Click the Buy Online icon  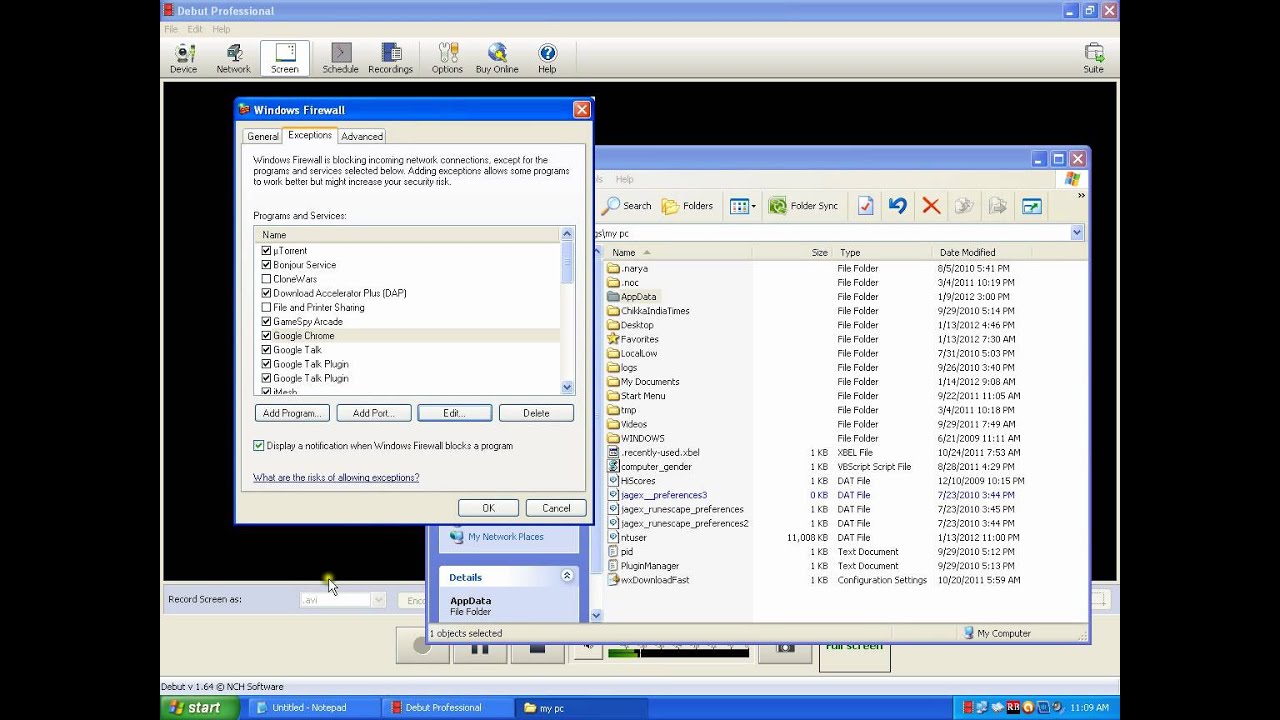tap(497, 58)
